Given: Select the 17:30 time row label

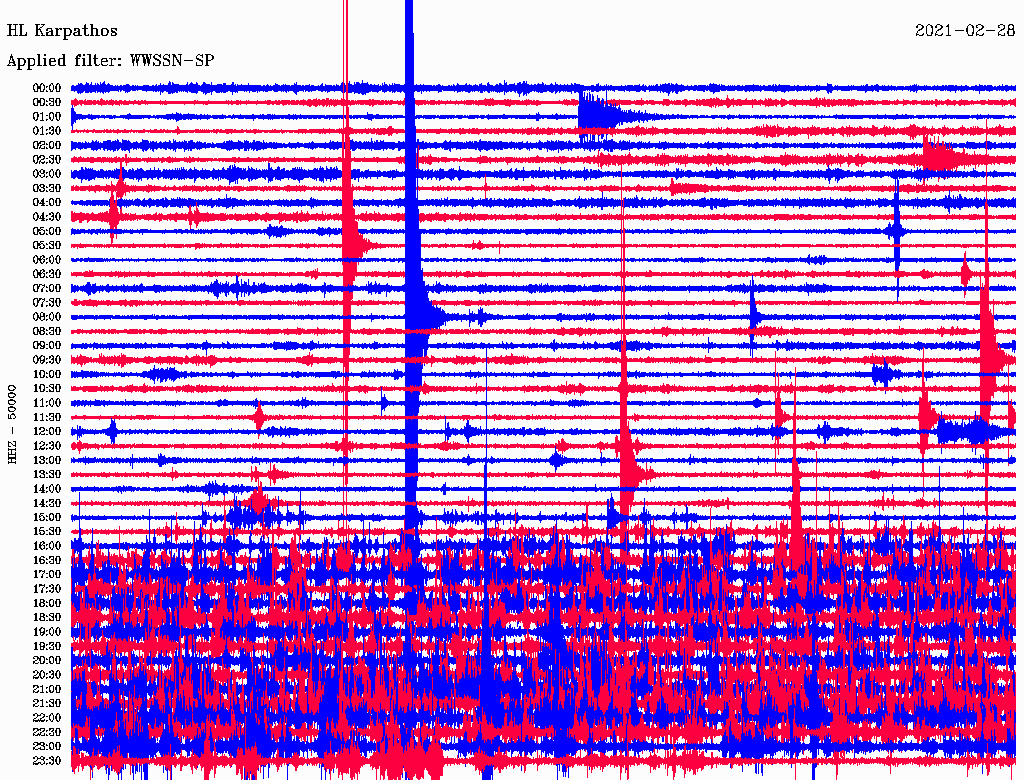Looking at the screenshot, I should click(47, 589).
